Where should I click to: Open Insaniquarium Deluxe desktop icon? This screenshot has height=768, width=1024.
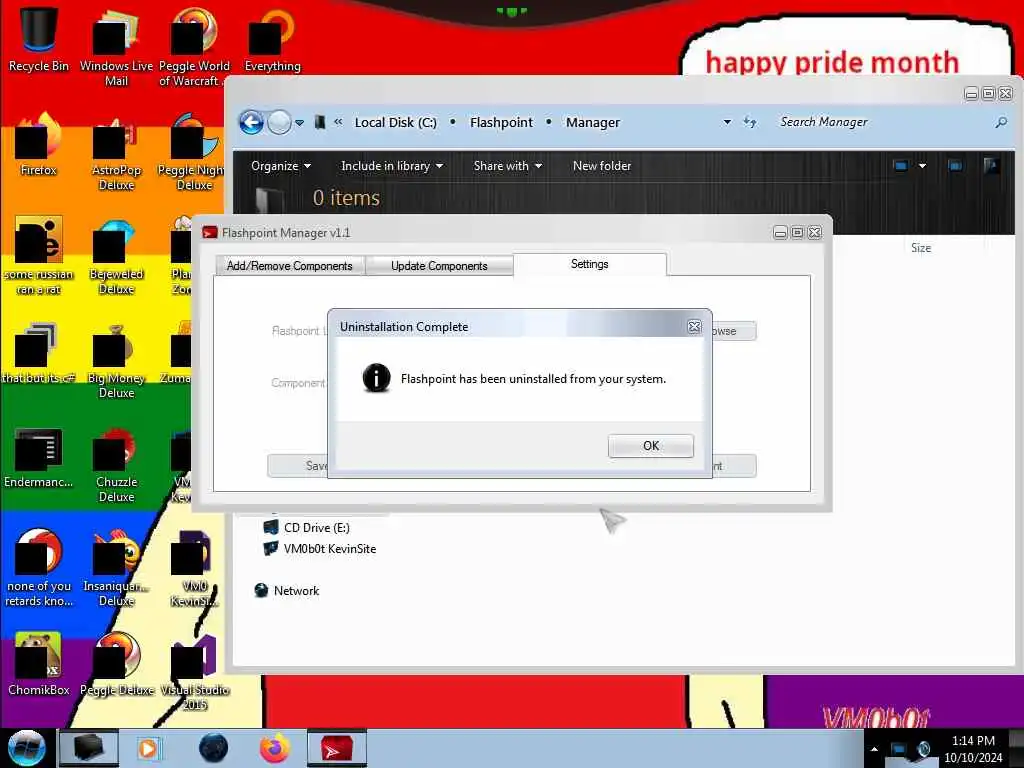tap(116, 568)
